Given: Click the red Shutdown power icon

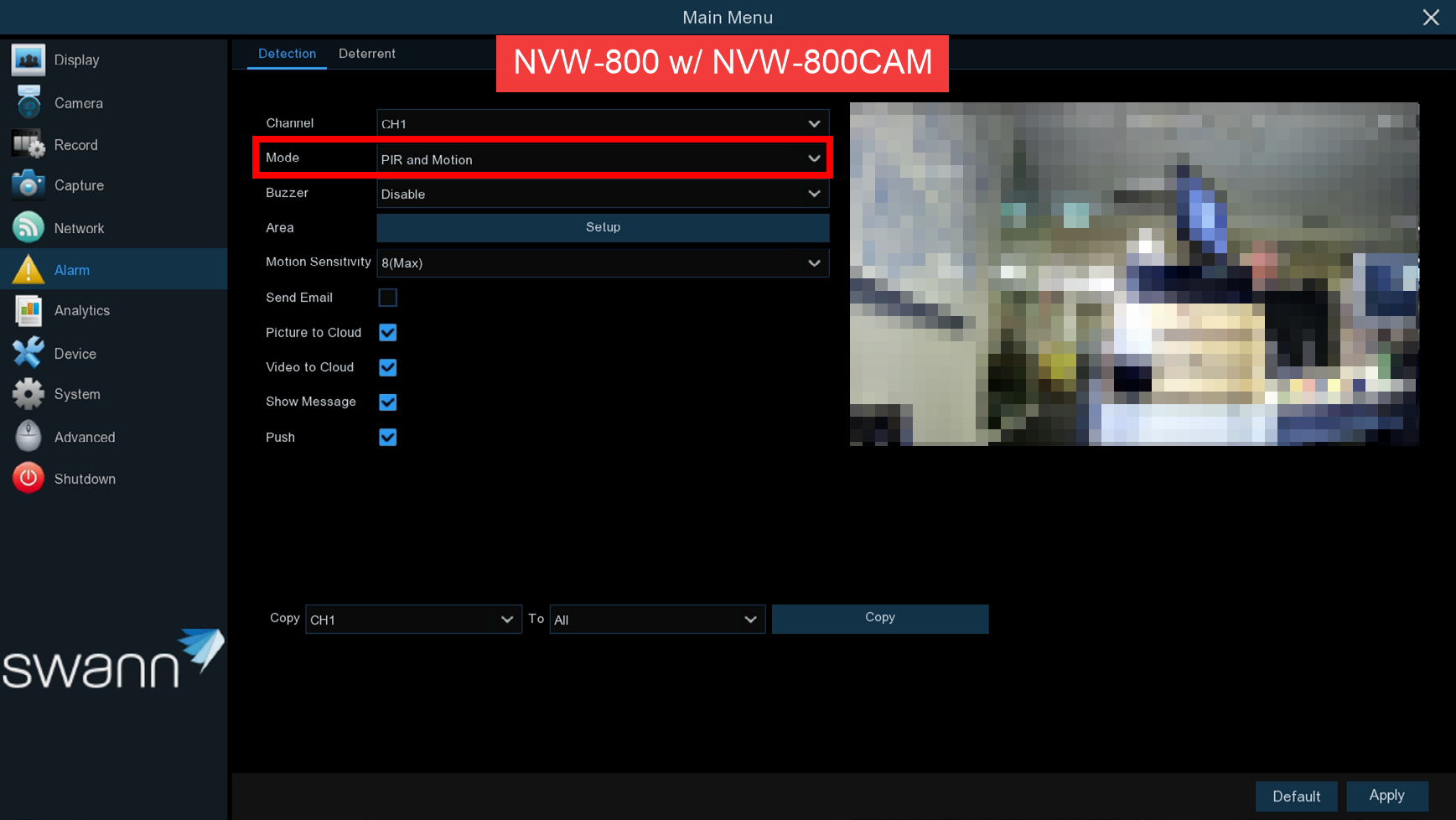Looking at the screenshot, I should 28,479.
